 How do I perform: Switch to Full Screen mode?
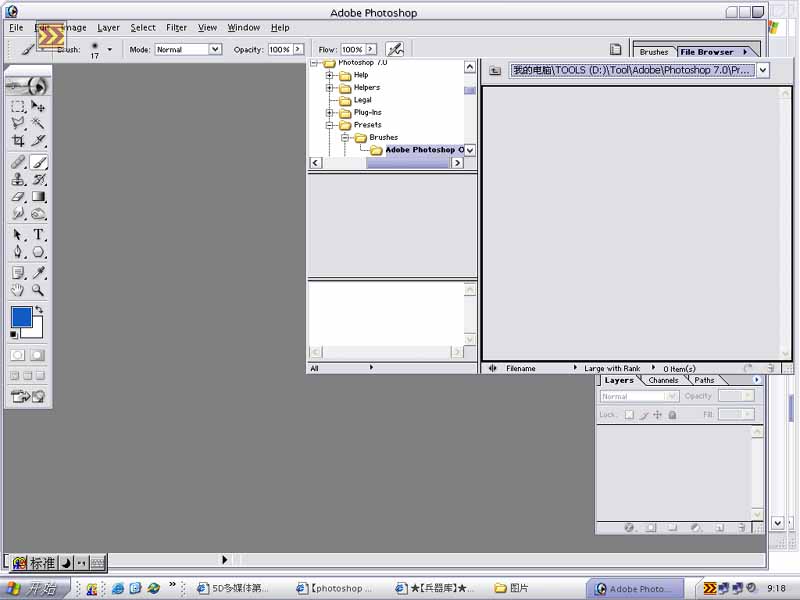point(40,376)
